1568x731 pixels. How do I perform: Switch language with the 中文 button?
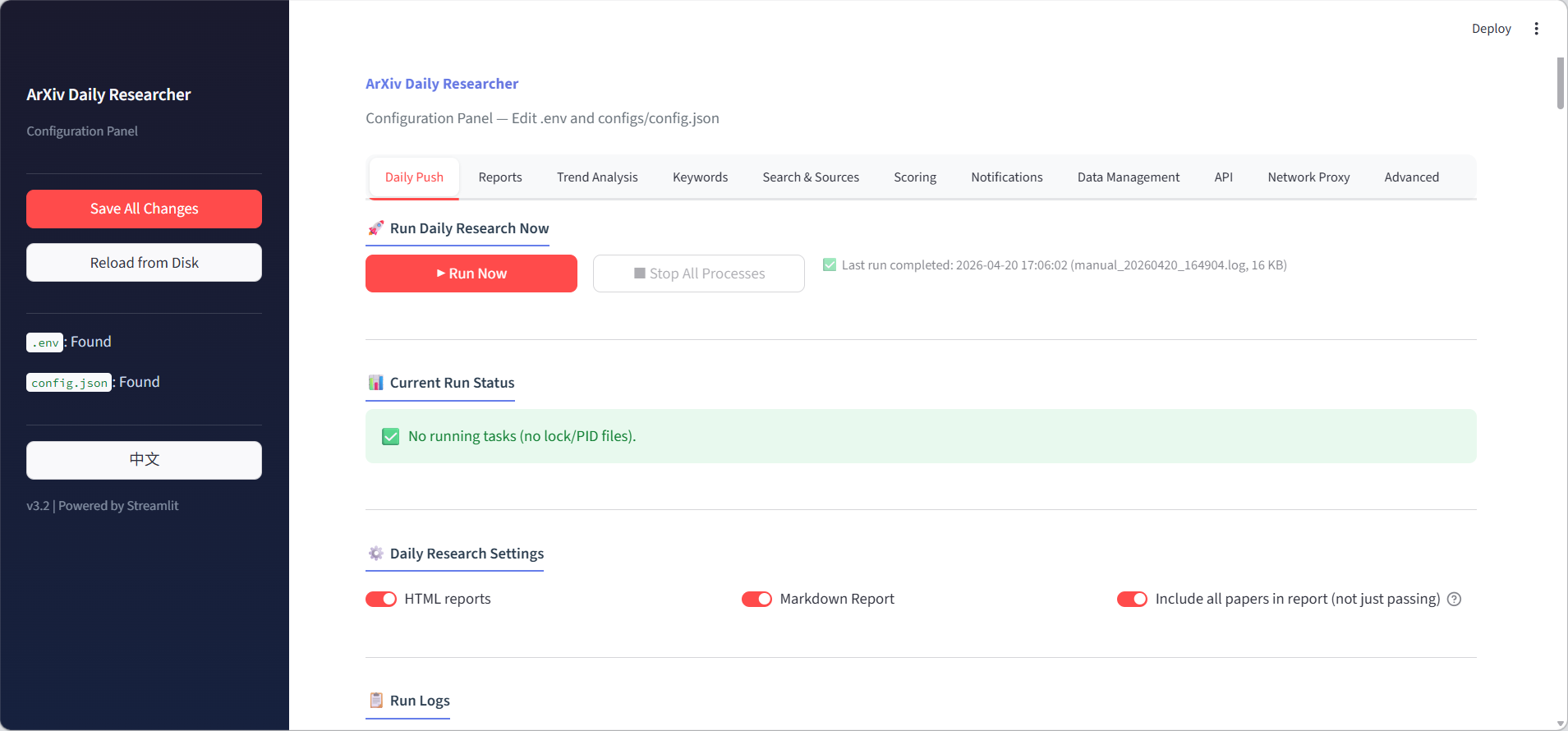(144, 460)
